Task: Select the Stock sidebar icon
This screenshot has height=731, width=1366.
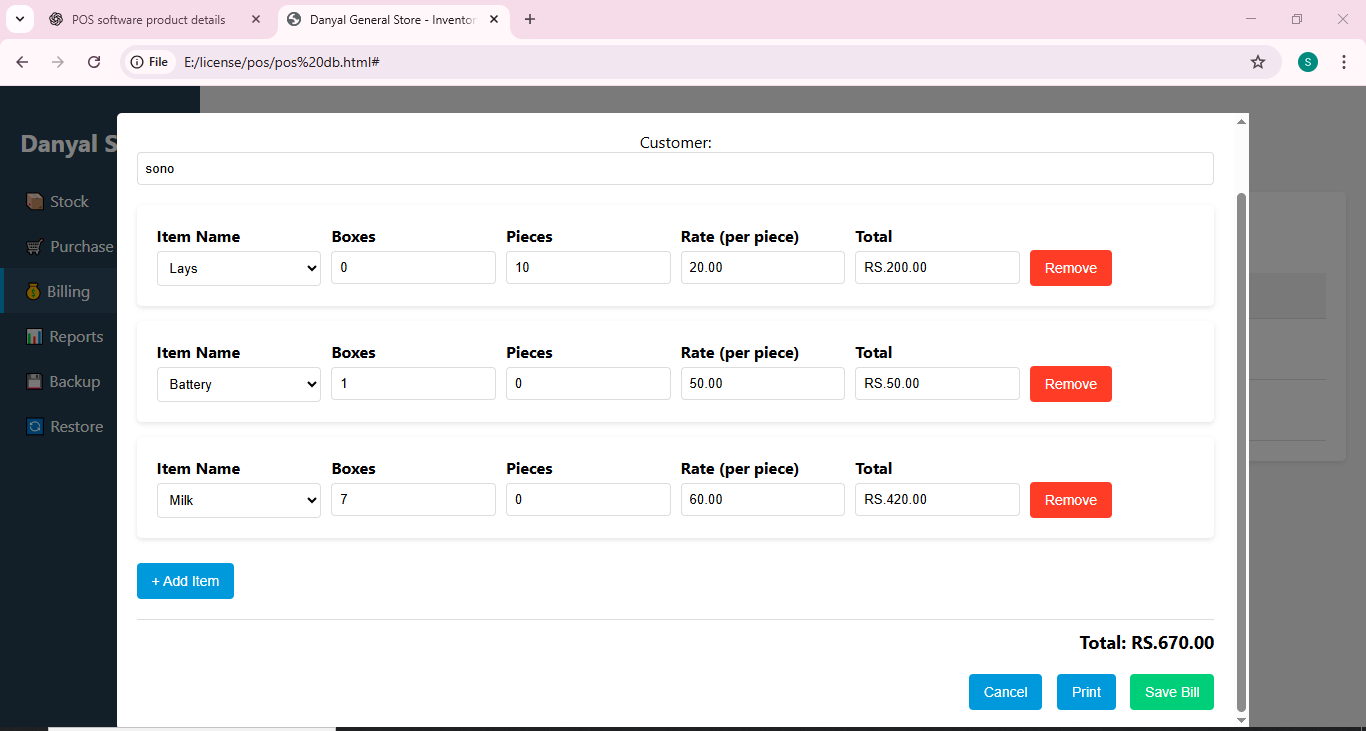Action: (33, 200)
